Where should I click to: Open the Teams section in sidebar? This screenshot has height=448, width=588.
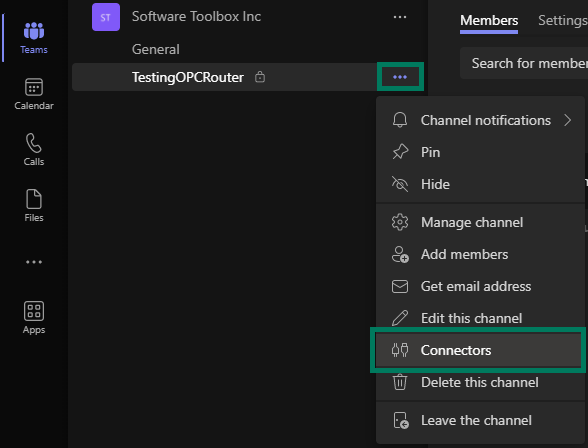point(34,37)
